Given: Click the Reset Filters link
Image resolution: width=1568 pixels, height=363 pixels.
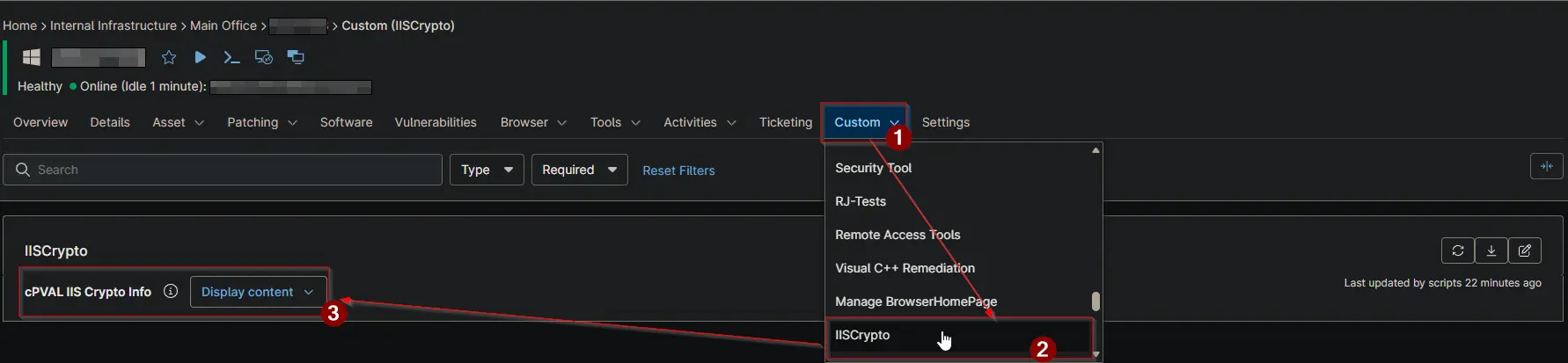Looking at the screenshot, I should tap(678, 171).
